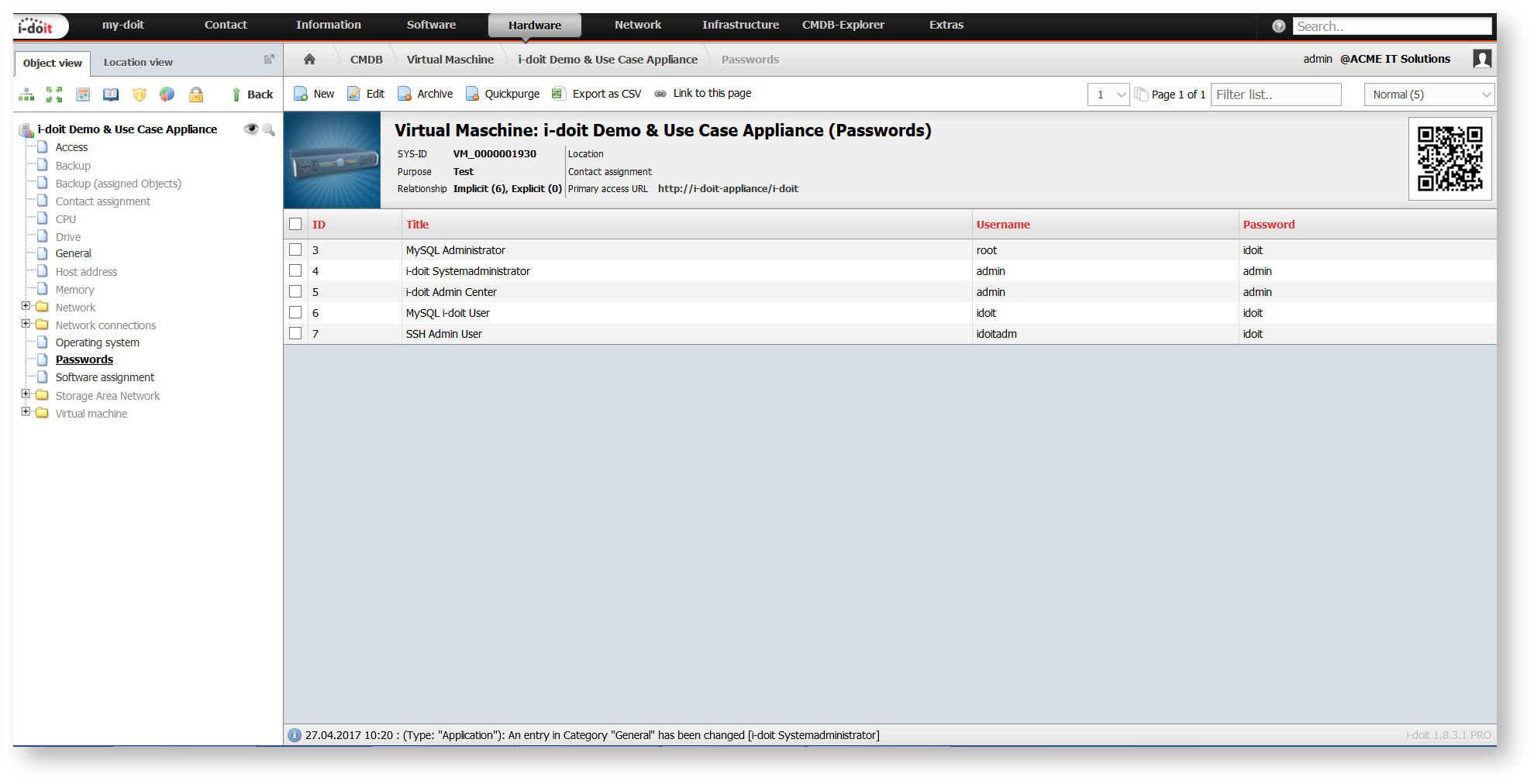1534x784 pixels.
Task: Open the Passwords tree item
Action: coord(84,359)
